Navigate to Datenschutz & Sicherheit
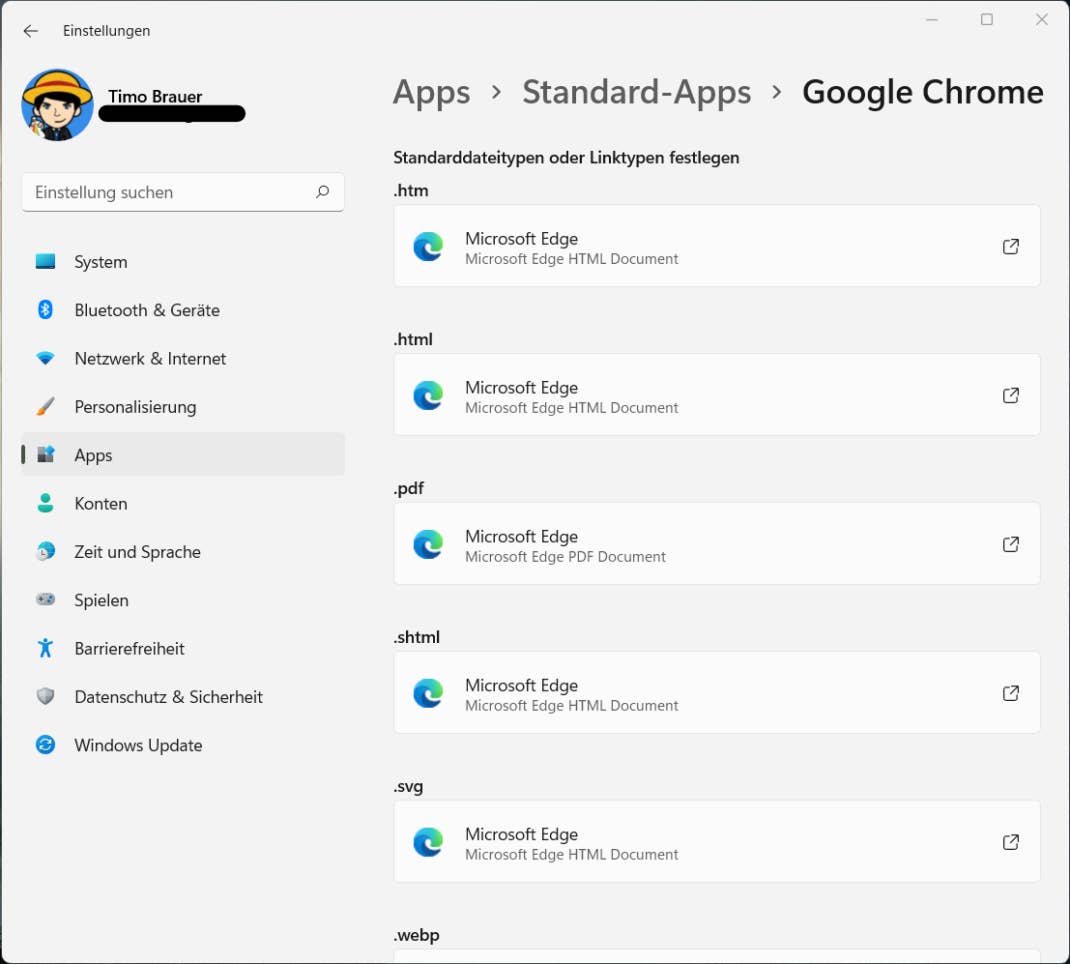This screenshot has width=1070, height=964. [x=168, y=697]
